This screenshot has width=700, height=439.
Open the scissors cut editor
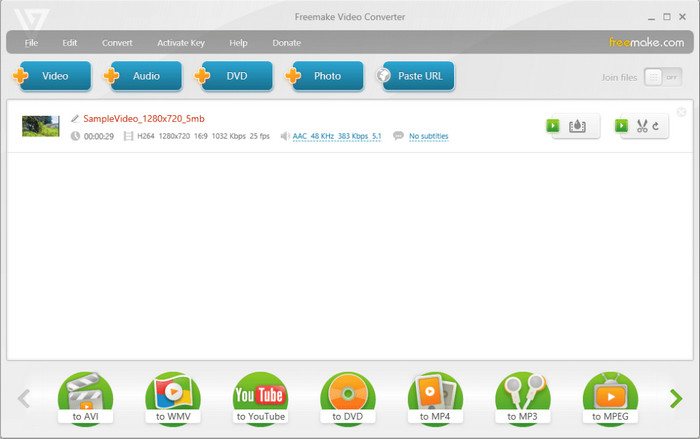[642, 126]
